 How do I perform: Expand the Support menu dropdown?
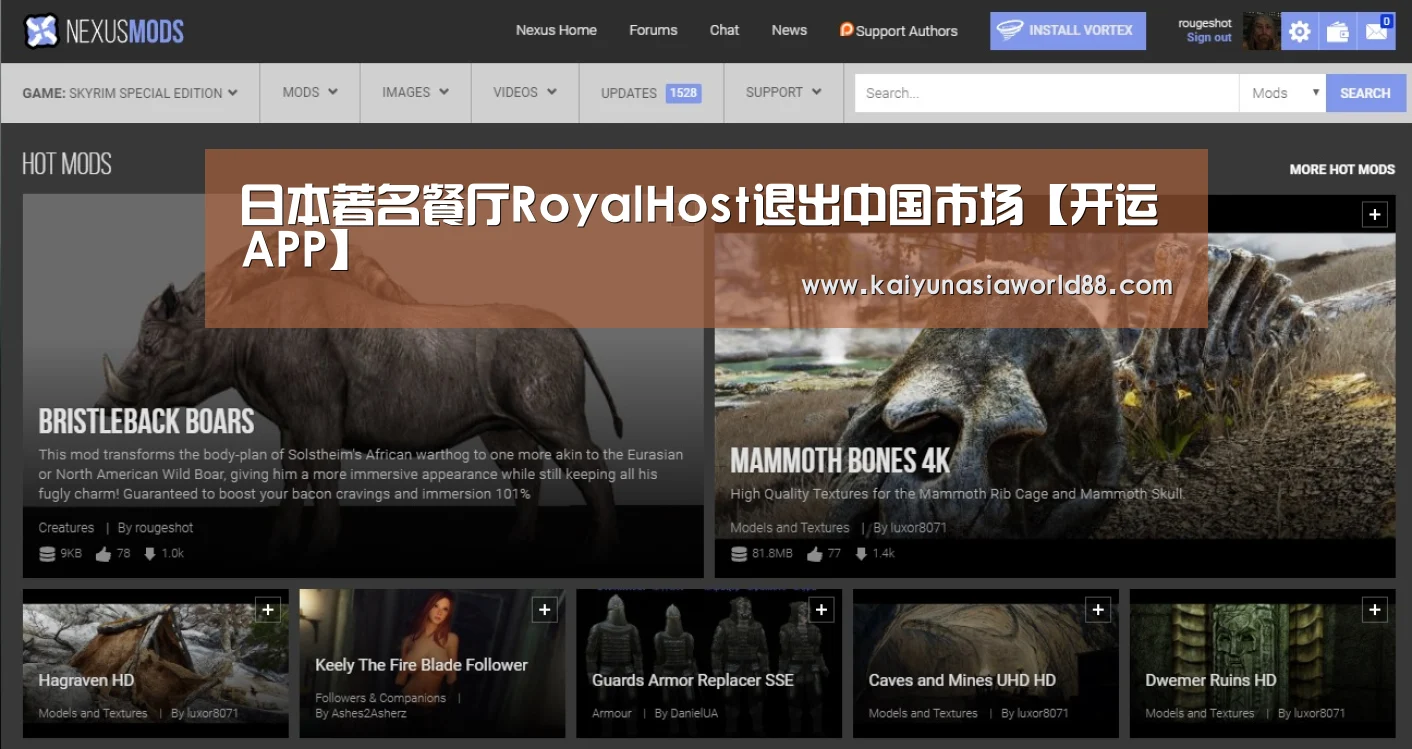[x=783, y=92]
